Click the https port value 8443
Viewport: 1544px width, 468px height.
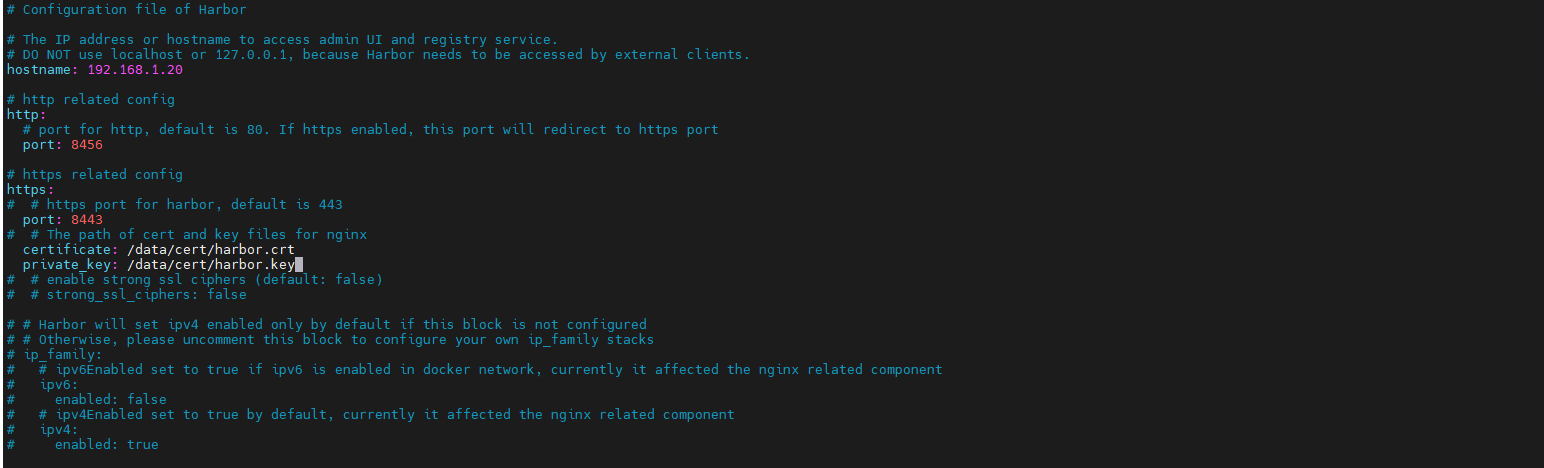pos(87,220)
